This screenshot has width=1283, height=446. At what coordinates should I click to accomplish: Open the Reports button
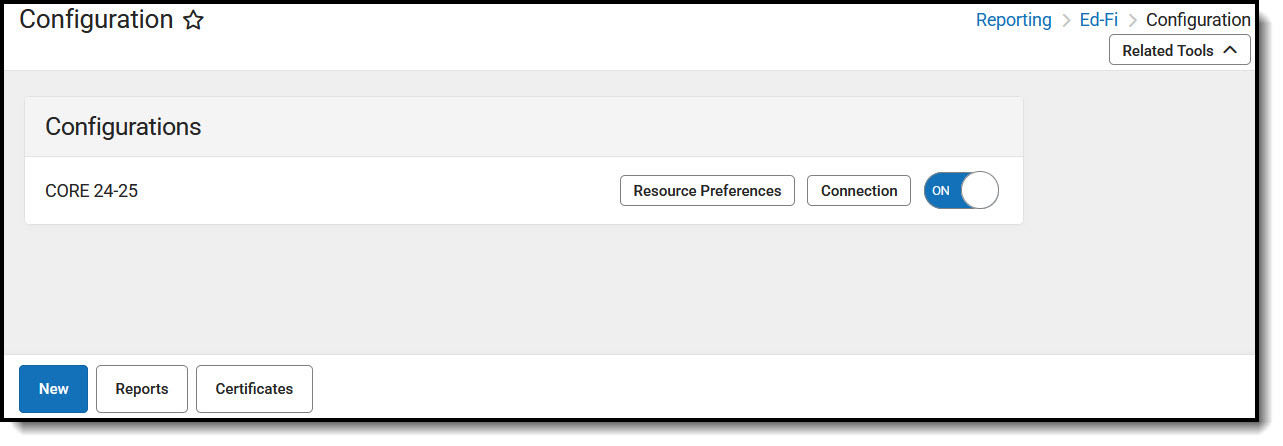coord(141,389)
